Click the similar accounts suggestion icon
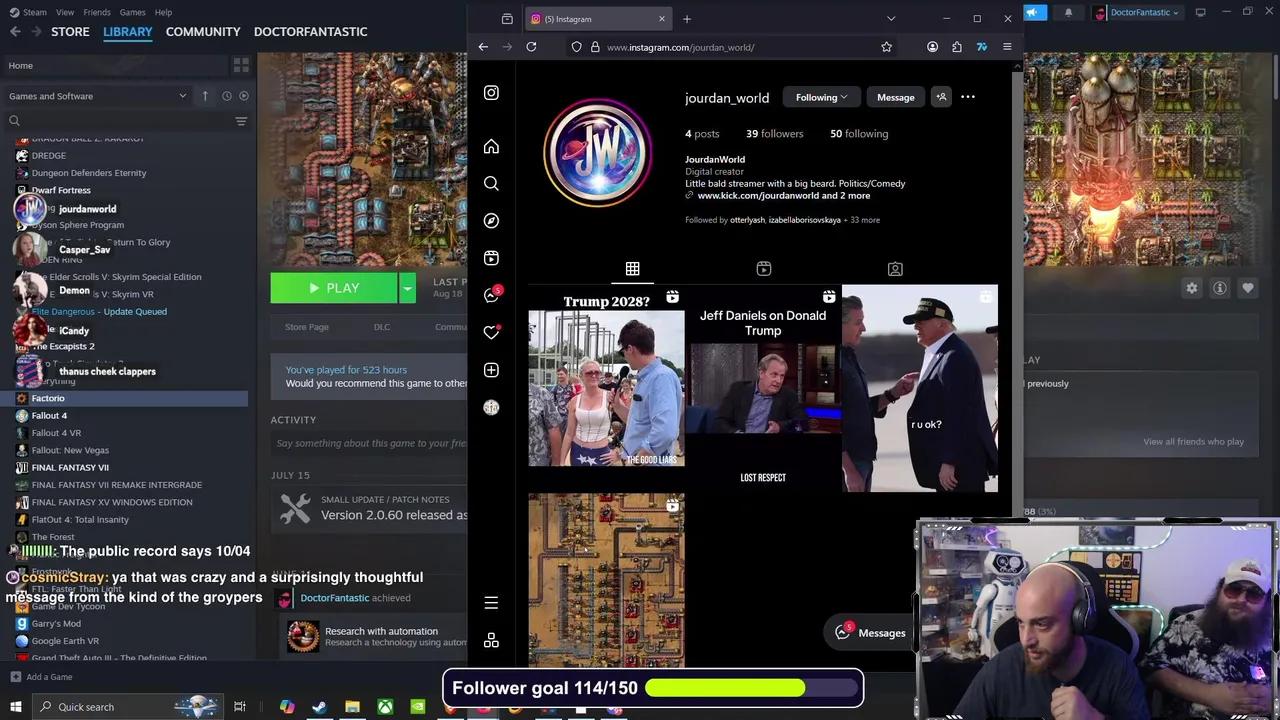Image resolution: width=1280 pixels, height=720 pixels. coord(941,97)
